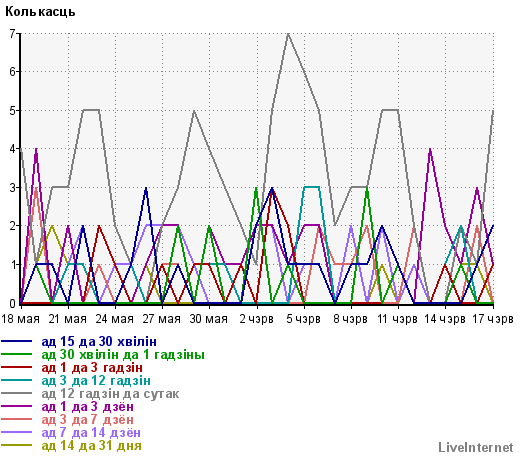520x457 pixels.
Task: Click y-axis value label "1"
Action: (x=13, y=265)
